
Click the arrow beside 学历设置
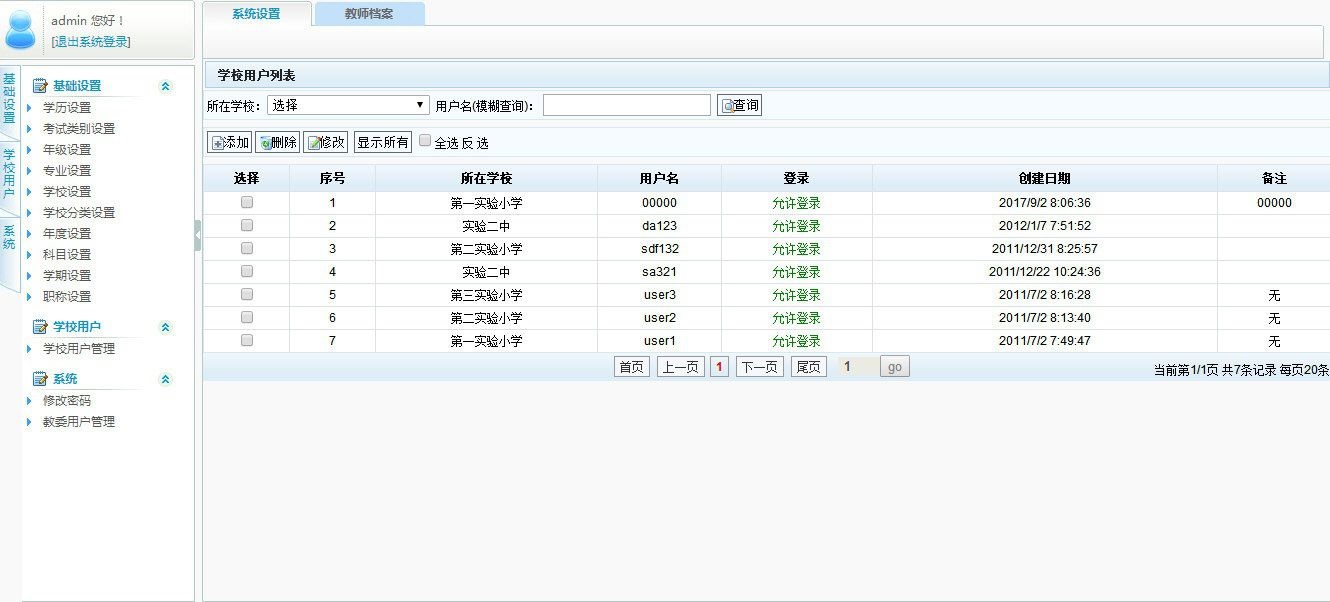tap(30, 108)
